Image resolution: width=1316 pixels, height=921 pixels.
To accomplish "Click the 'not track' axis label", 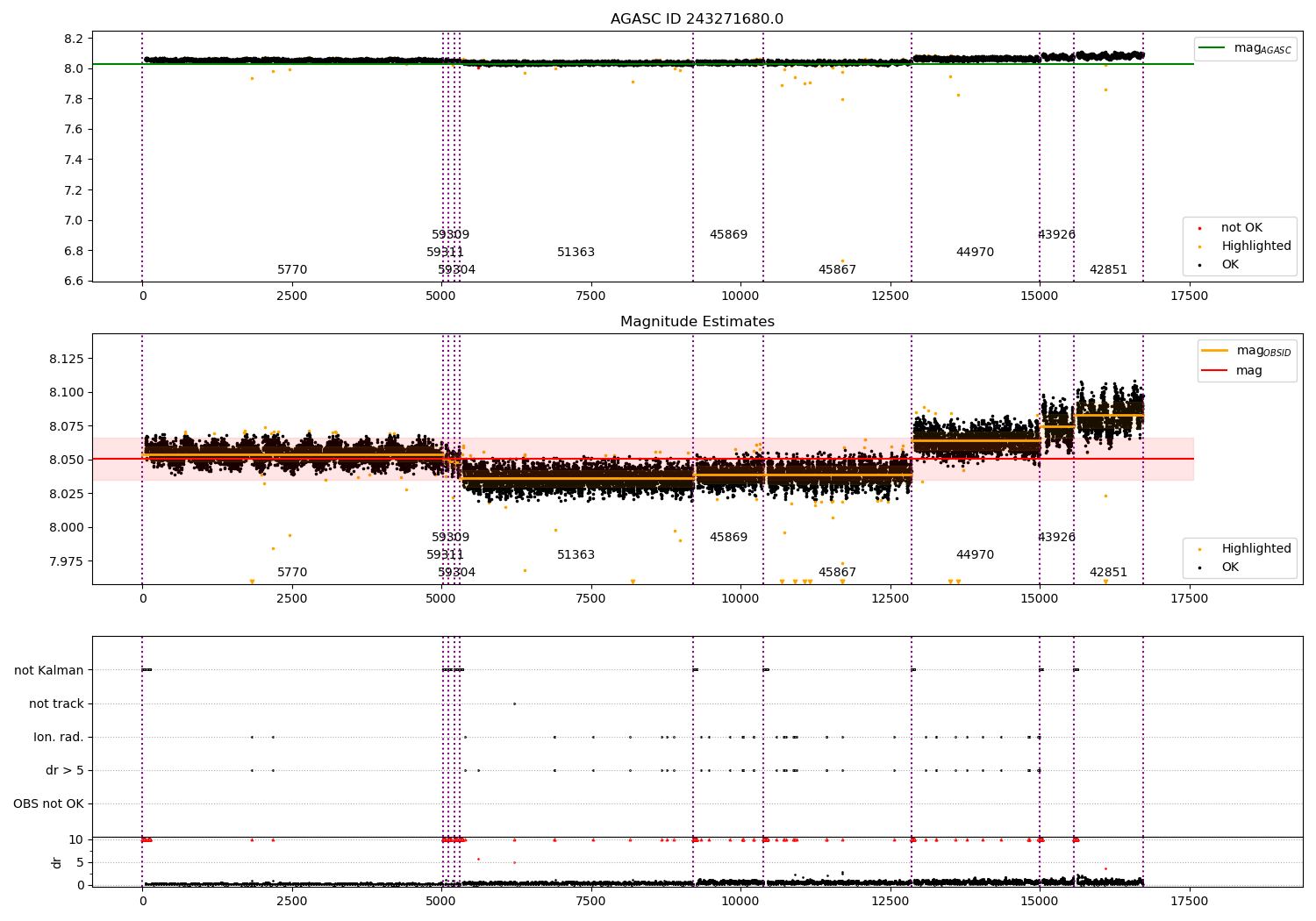I will point(56,703).
